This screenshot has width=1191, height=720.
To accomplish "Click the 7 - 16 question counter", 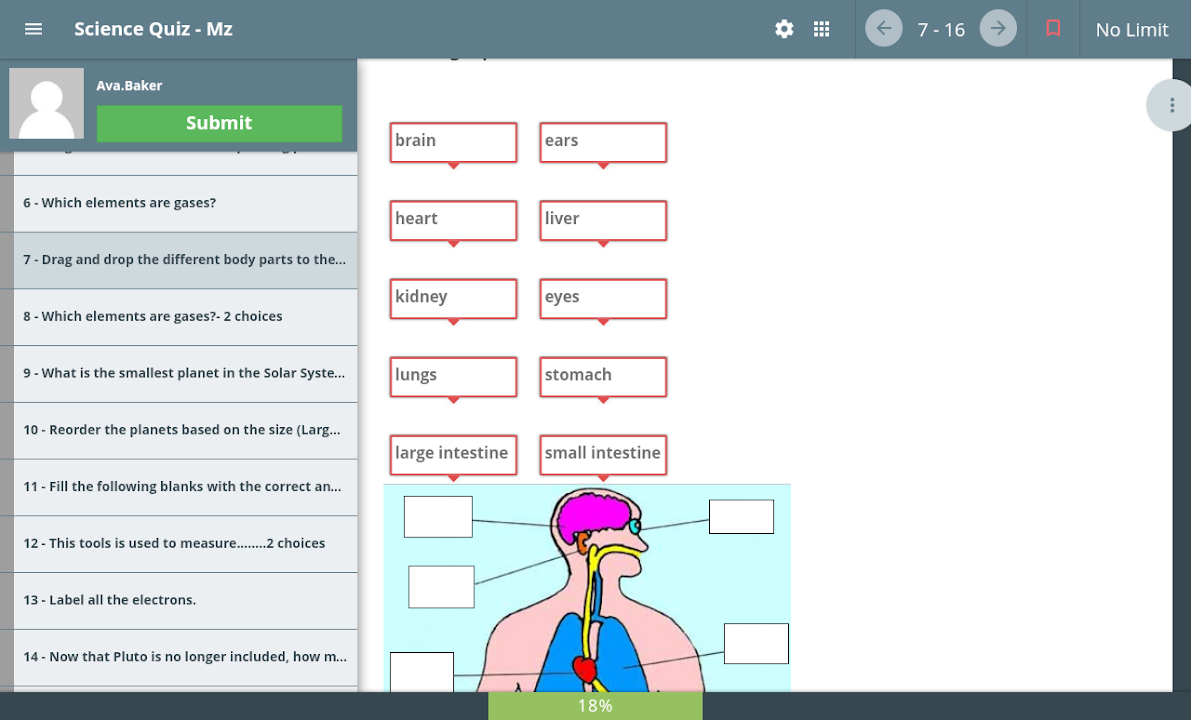I will pyautogui.click(x=941, y=30).
